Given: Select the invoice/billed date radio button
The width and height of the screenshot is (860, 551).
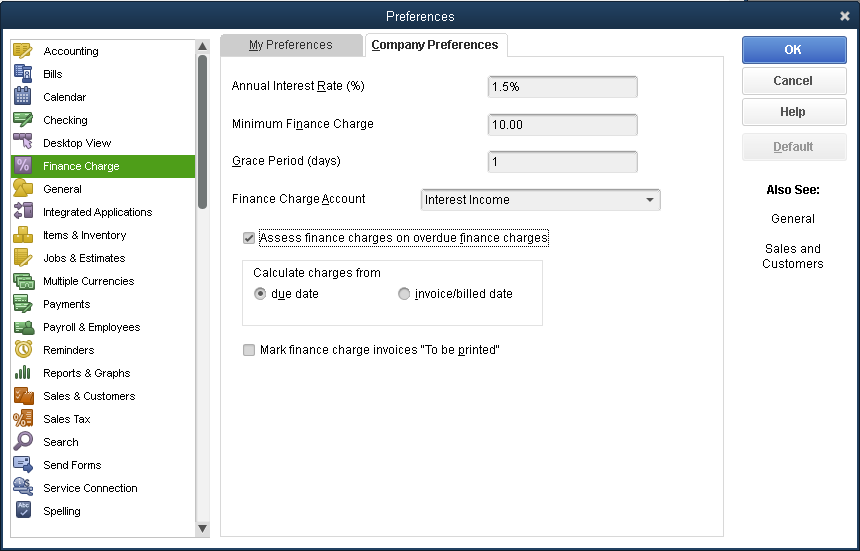Looking at the screenshot, I should pyautogui.click(x=404, y=294).
